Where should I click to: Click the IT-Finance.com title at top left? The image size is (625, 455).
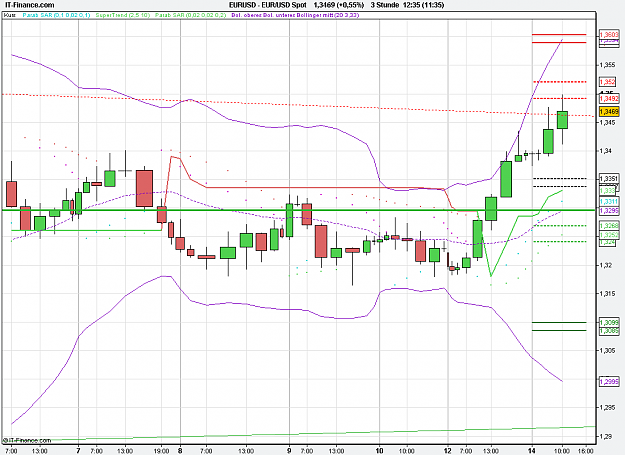point(27,5)
